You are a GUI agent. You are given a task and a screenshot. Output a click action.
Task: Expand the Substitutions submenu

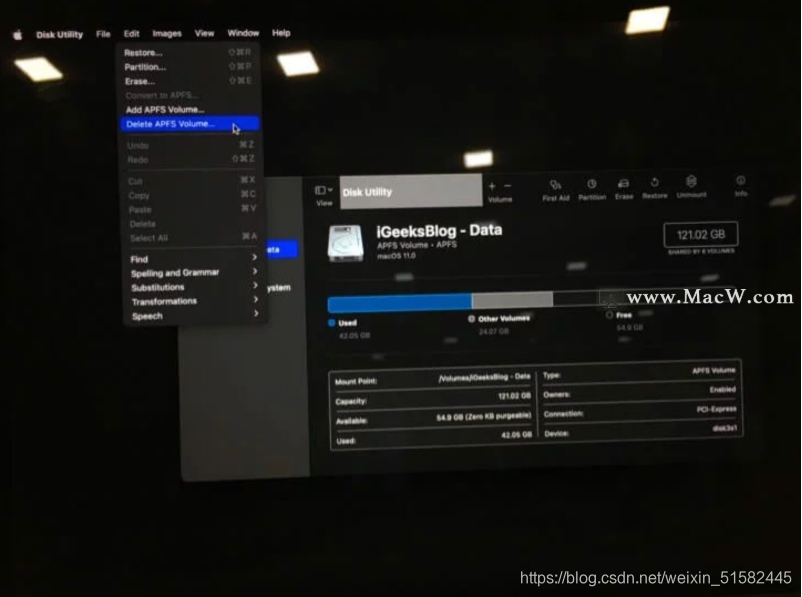194,287
